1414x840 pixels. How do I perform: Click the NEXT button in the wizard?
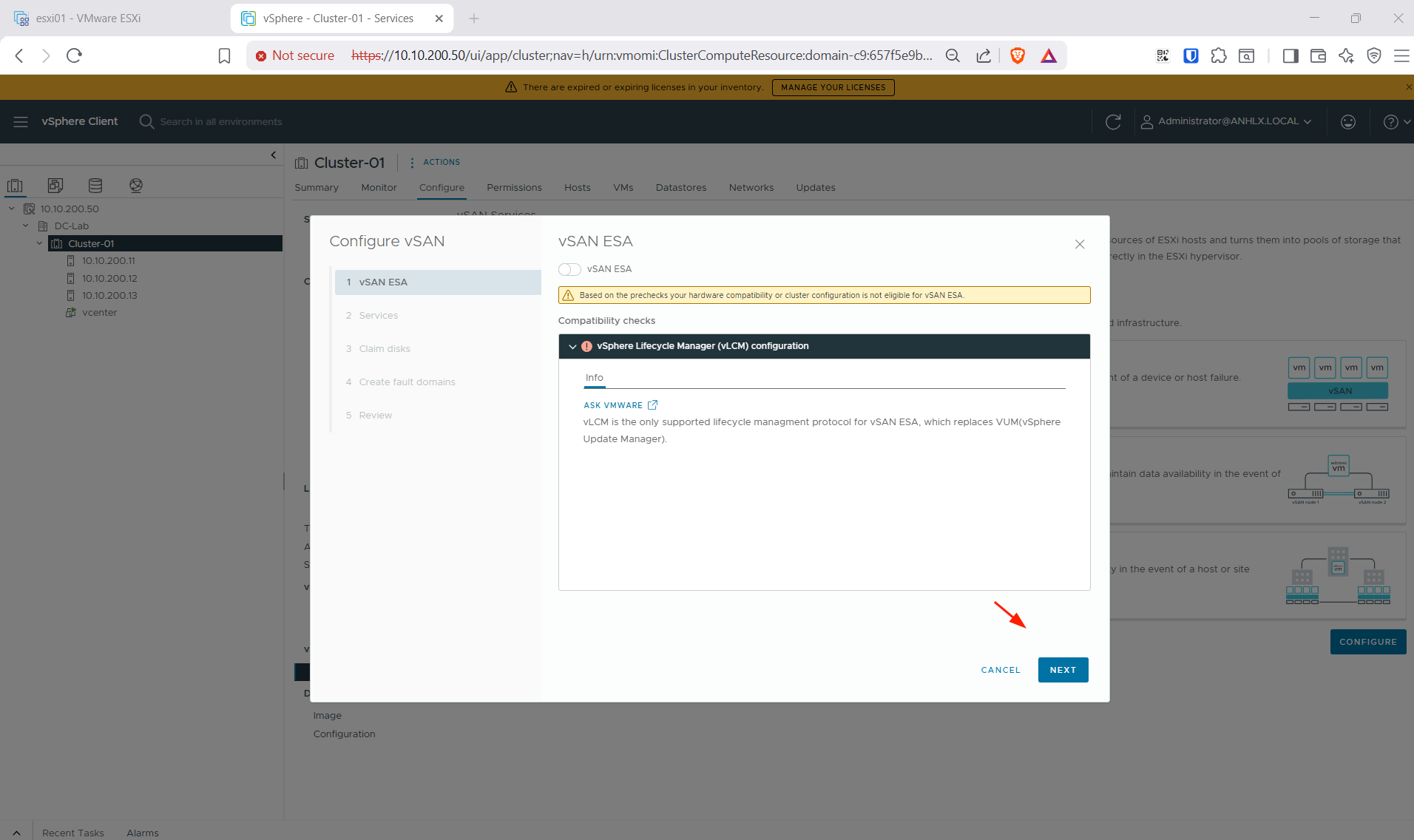[x=1063, y=670]
